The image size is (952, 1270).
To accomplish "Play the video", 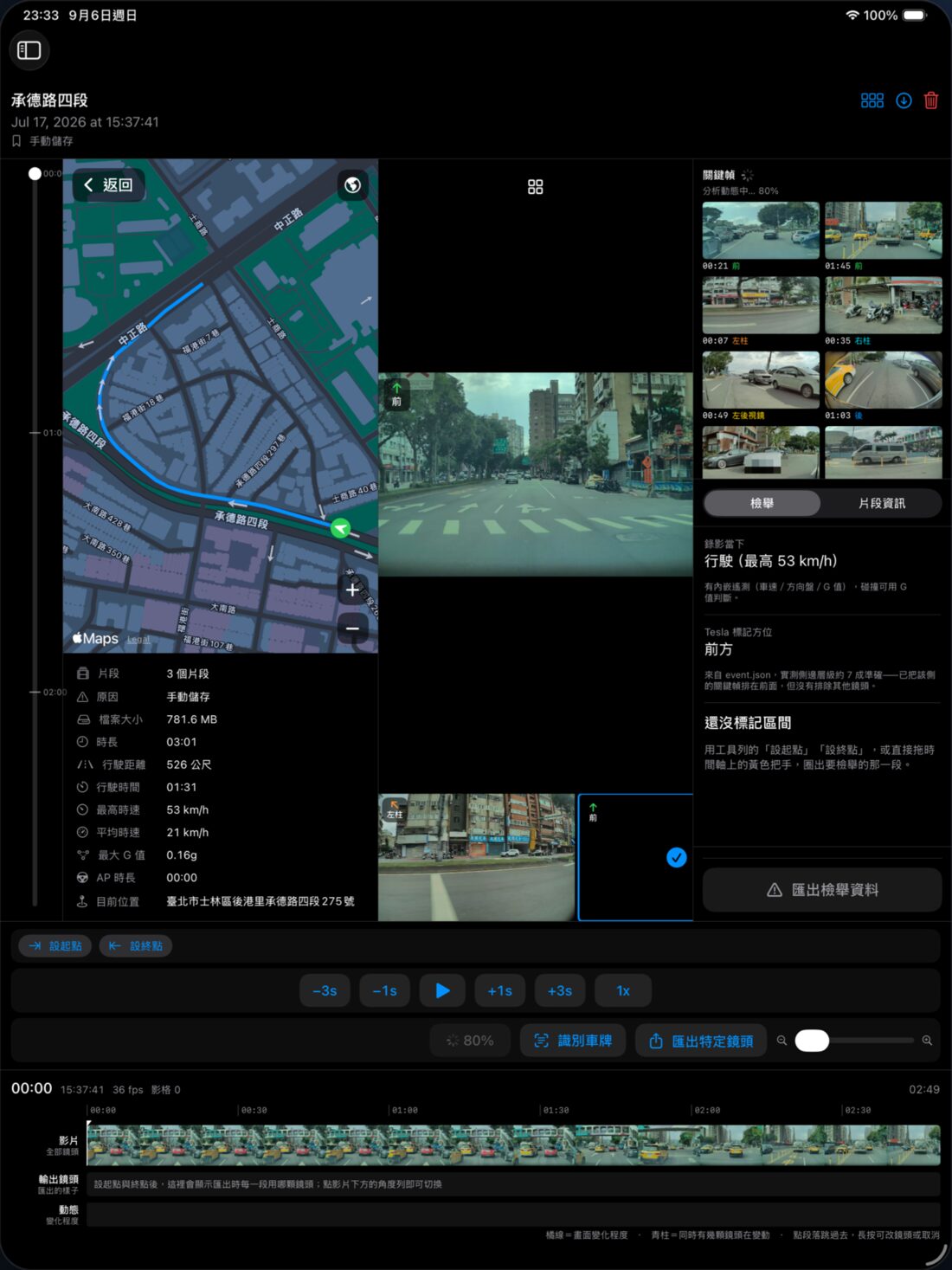I will pyautogui.click(x=442, y=990).
